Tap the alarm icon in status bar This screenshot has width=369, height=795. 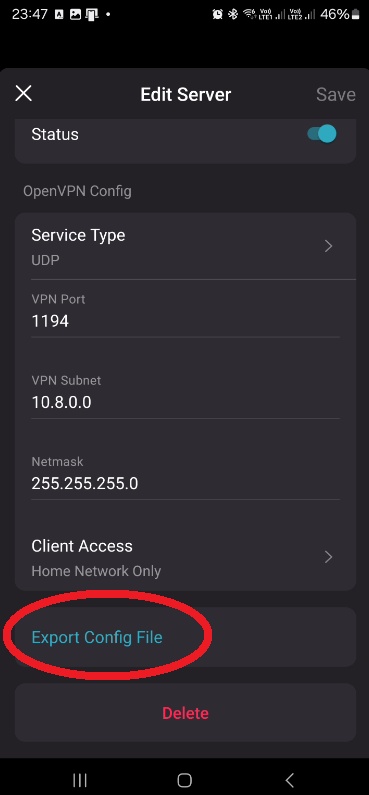[217, 14]
